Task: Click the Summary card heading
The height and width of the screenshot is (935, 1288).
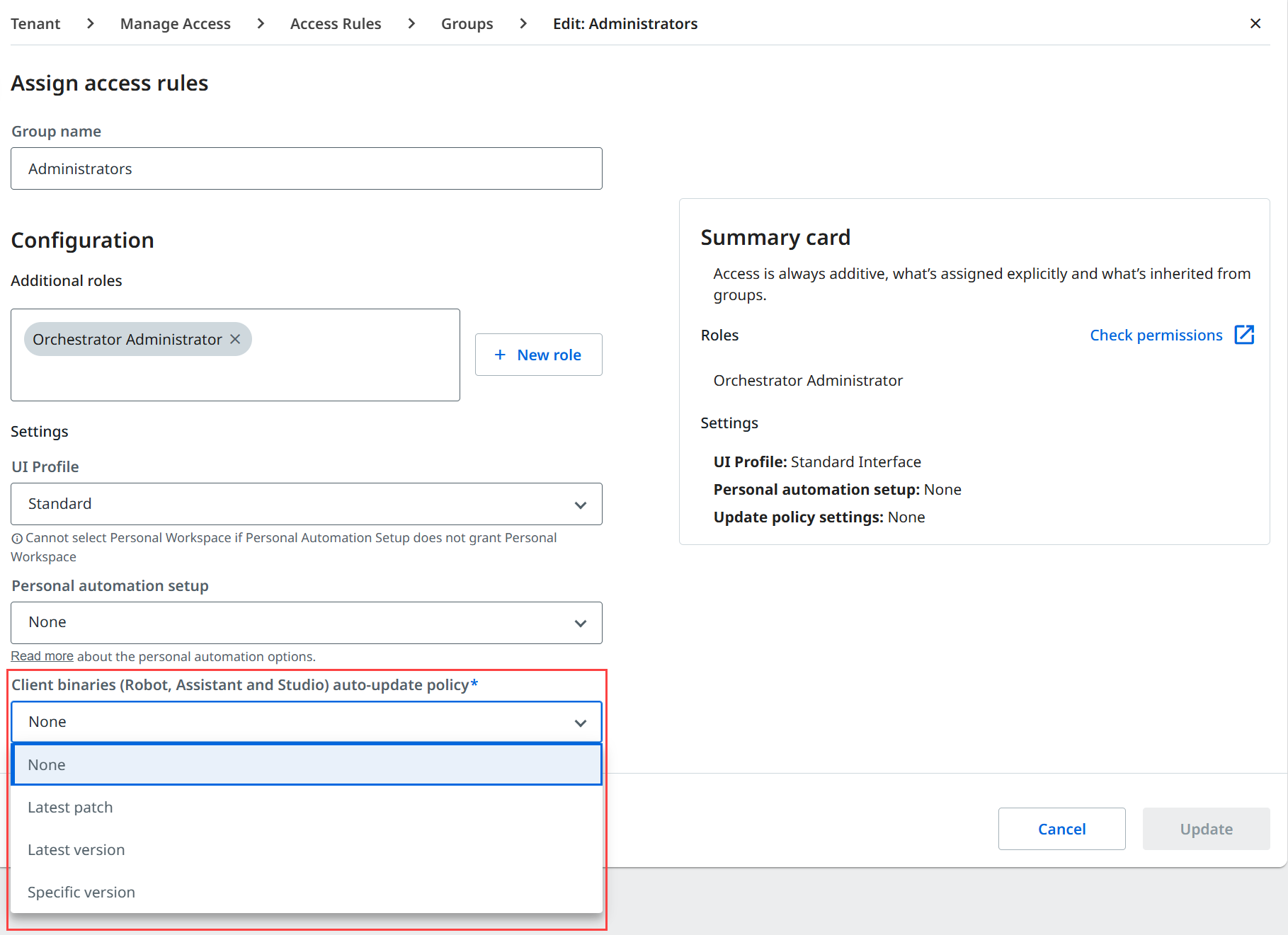Action: pos(775,237)
